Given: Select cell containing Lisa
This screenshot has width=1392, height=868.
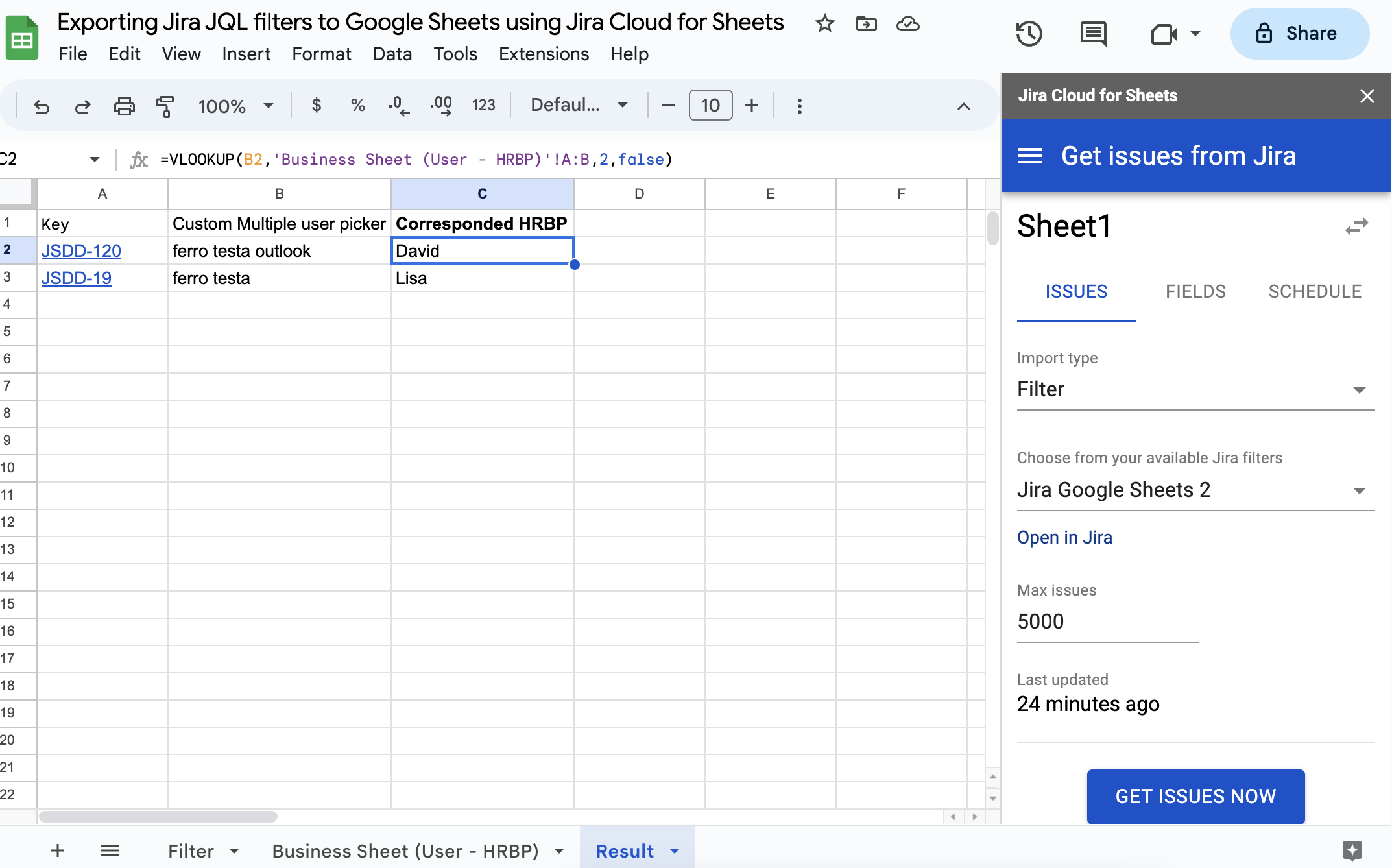Looking at the screenshot, I should 482,278.
